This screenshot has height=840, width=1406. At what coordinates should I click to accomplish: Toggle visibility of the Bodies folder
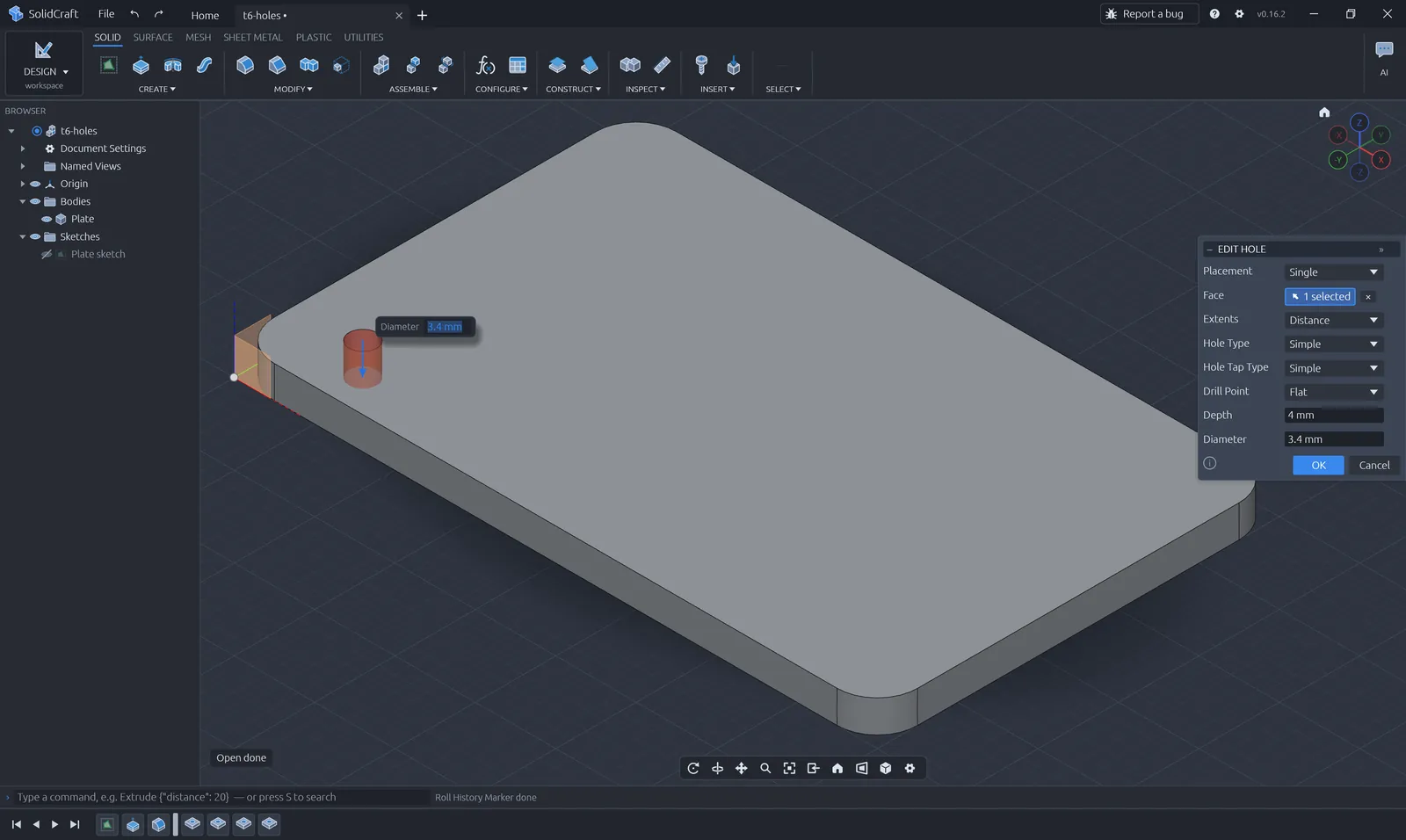tap(35, 202)
